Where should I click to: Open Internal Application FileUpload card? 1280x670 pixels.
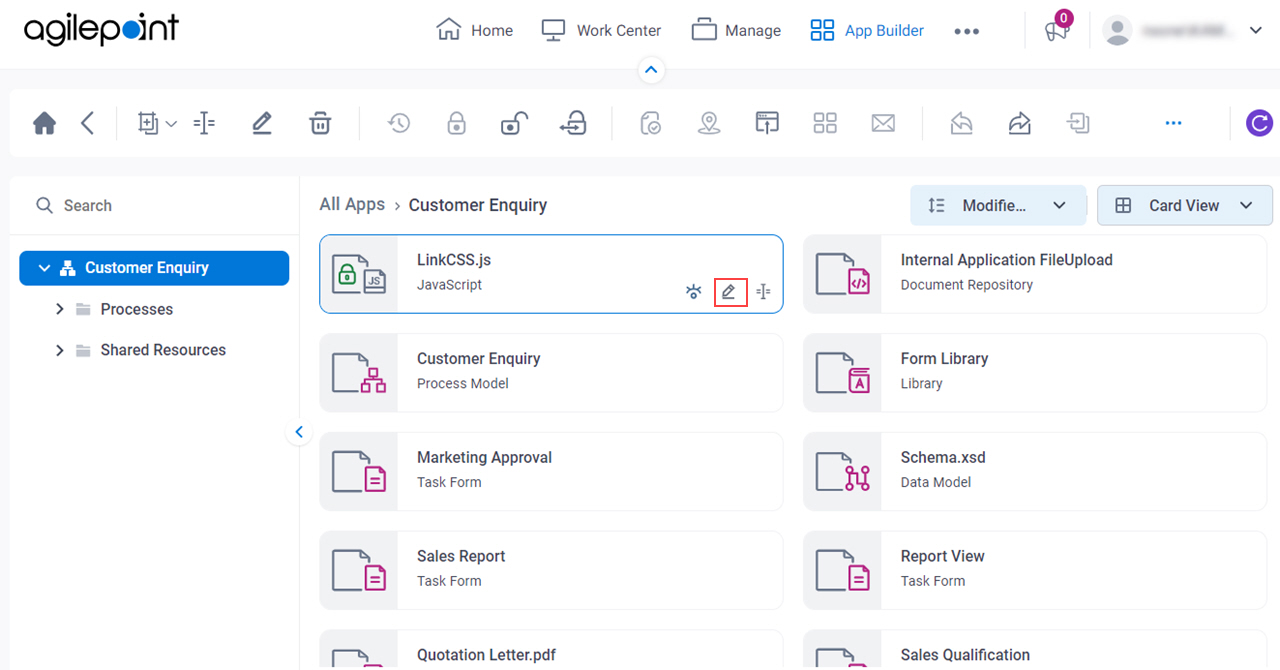coord(1035,274)
